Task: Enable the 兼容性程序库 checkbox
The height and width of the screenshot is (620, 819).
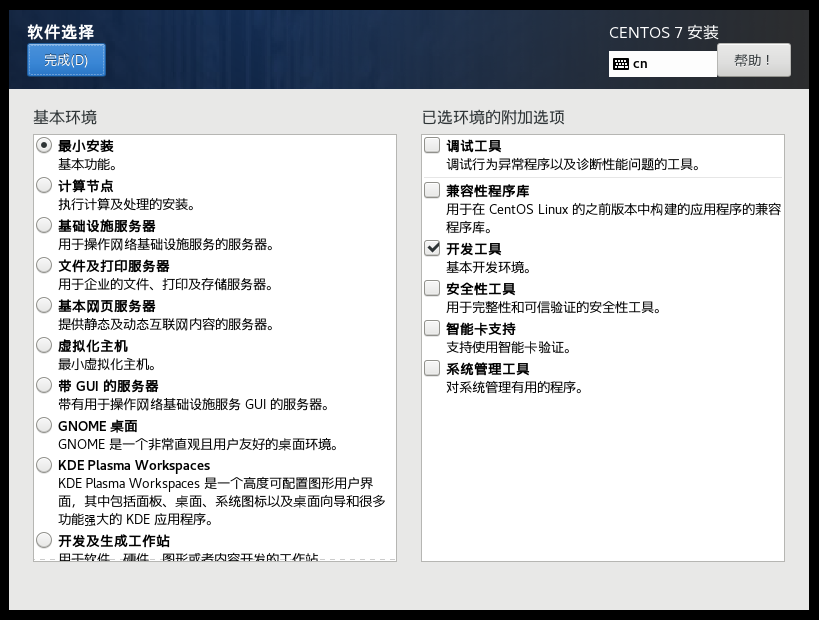Action: click(x=432, y=190)
